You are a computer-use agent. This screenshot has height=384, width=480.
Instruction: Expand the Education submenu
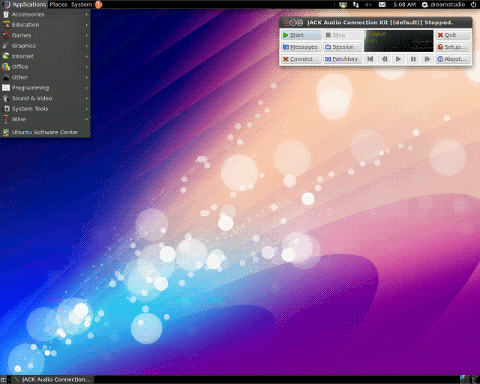pos(45,25)
